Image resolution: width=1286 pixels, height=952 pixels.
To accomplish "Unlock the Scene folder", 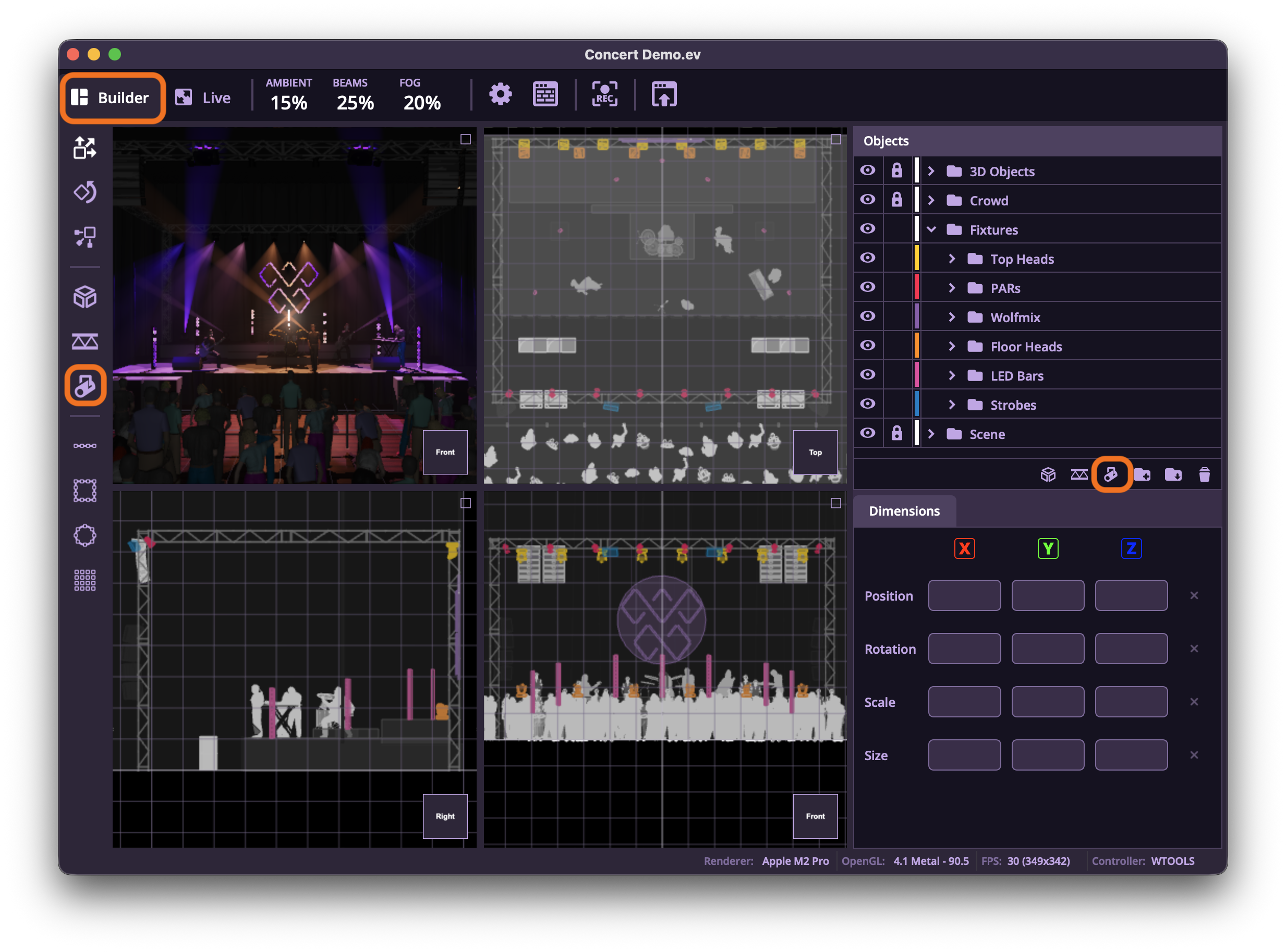I will [x=897, y=433].
